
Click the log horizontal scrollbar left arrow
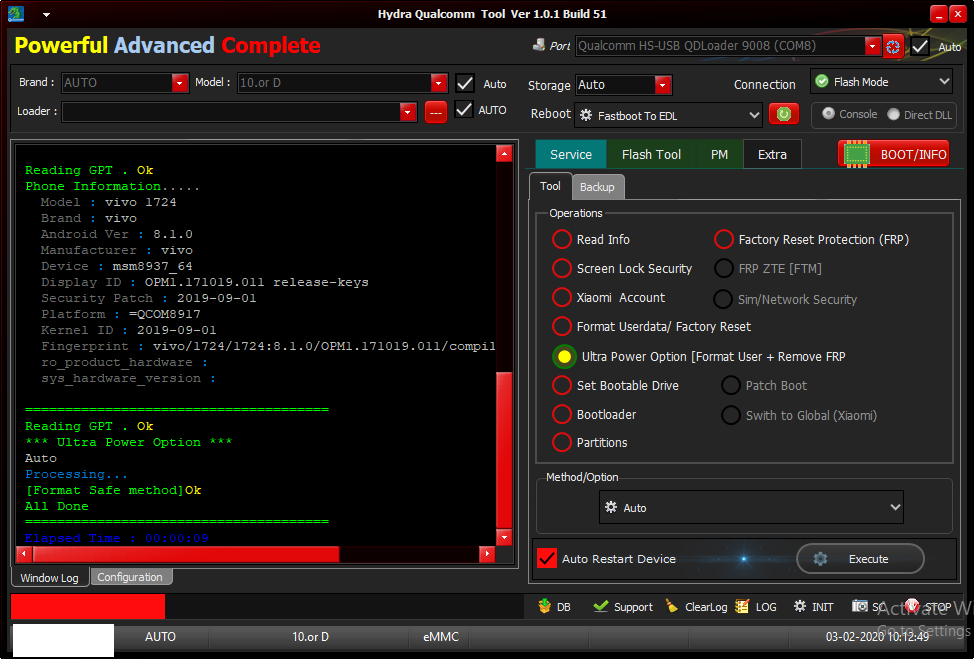pyautogui.click(x=24, y=554)
